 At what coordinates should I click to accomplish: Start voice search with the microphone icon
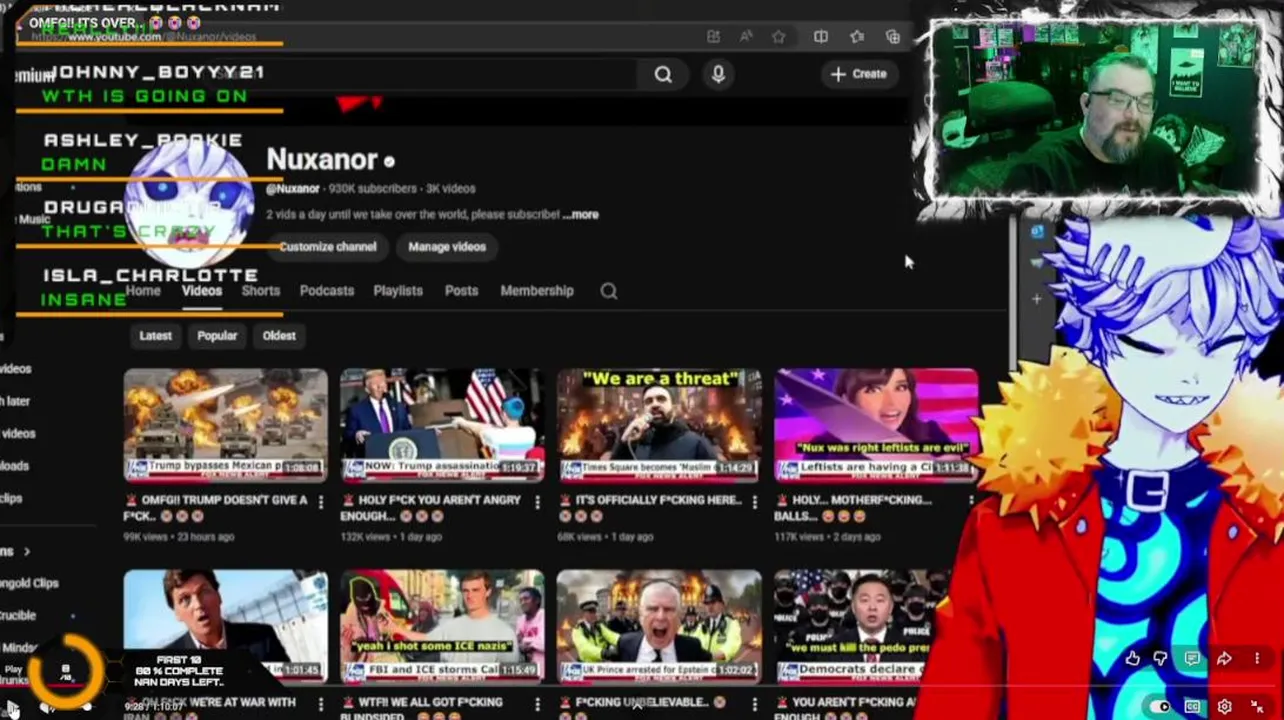click(x=718, y=74)
